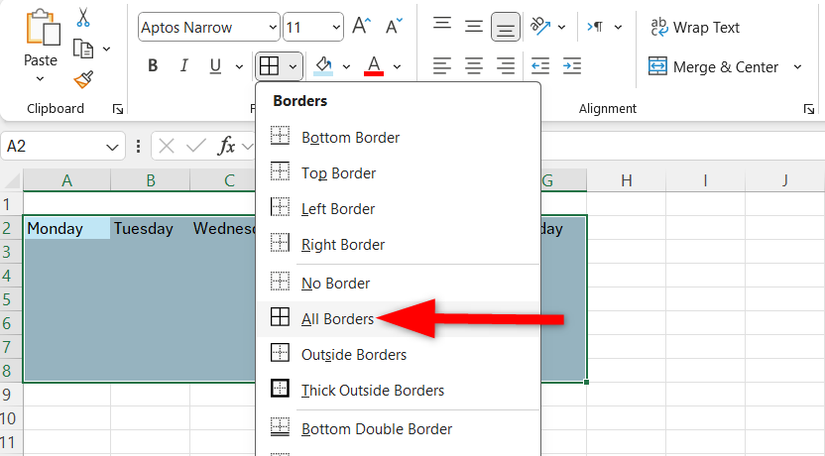Screen dimensions: 825x456
Task: Choose Right Border from menu
Action: (x=398, y=245)
